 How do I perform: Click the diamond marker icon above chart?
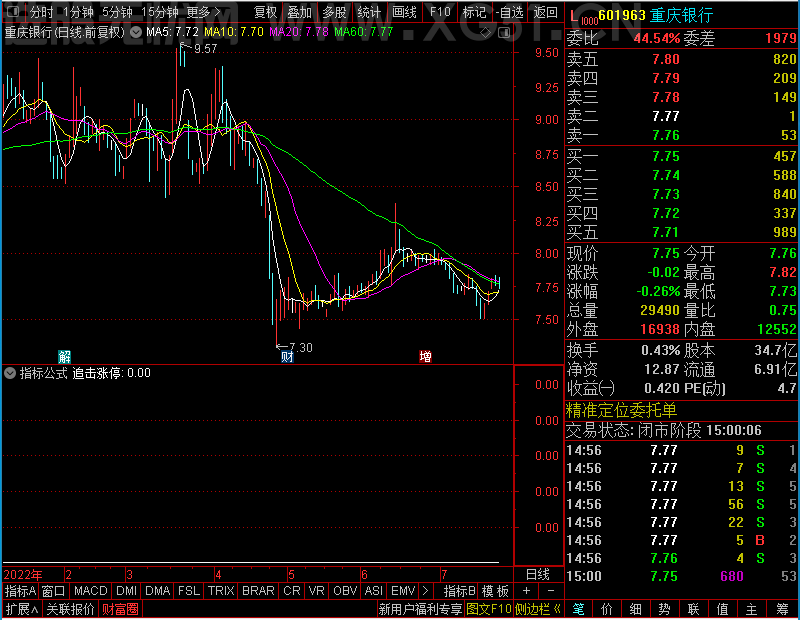pyautogui.click(x=486, y=33)
